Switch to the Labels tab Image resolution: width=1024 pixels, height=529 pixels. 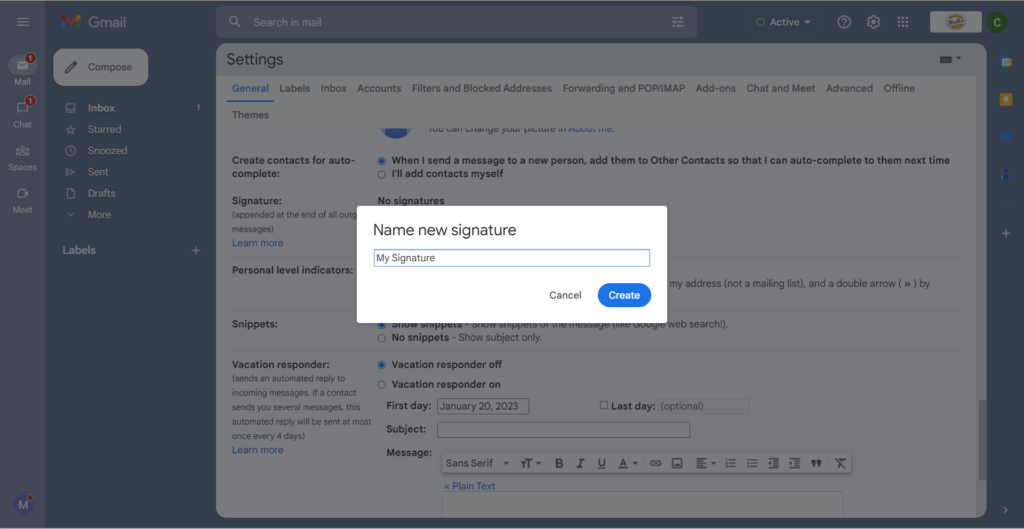click(295, 88)
